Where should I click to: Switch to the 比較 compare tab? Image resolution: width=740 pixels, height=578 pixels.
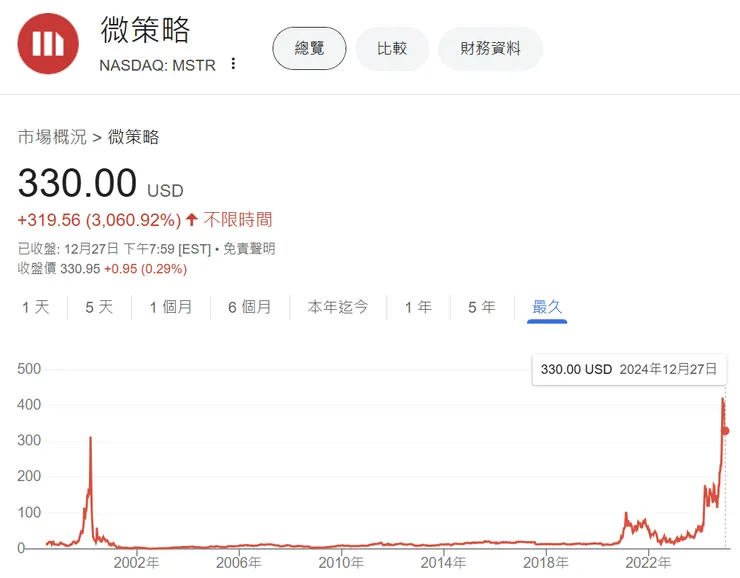(392, 48)
